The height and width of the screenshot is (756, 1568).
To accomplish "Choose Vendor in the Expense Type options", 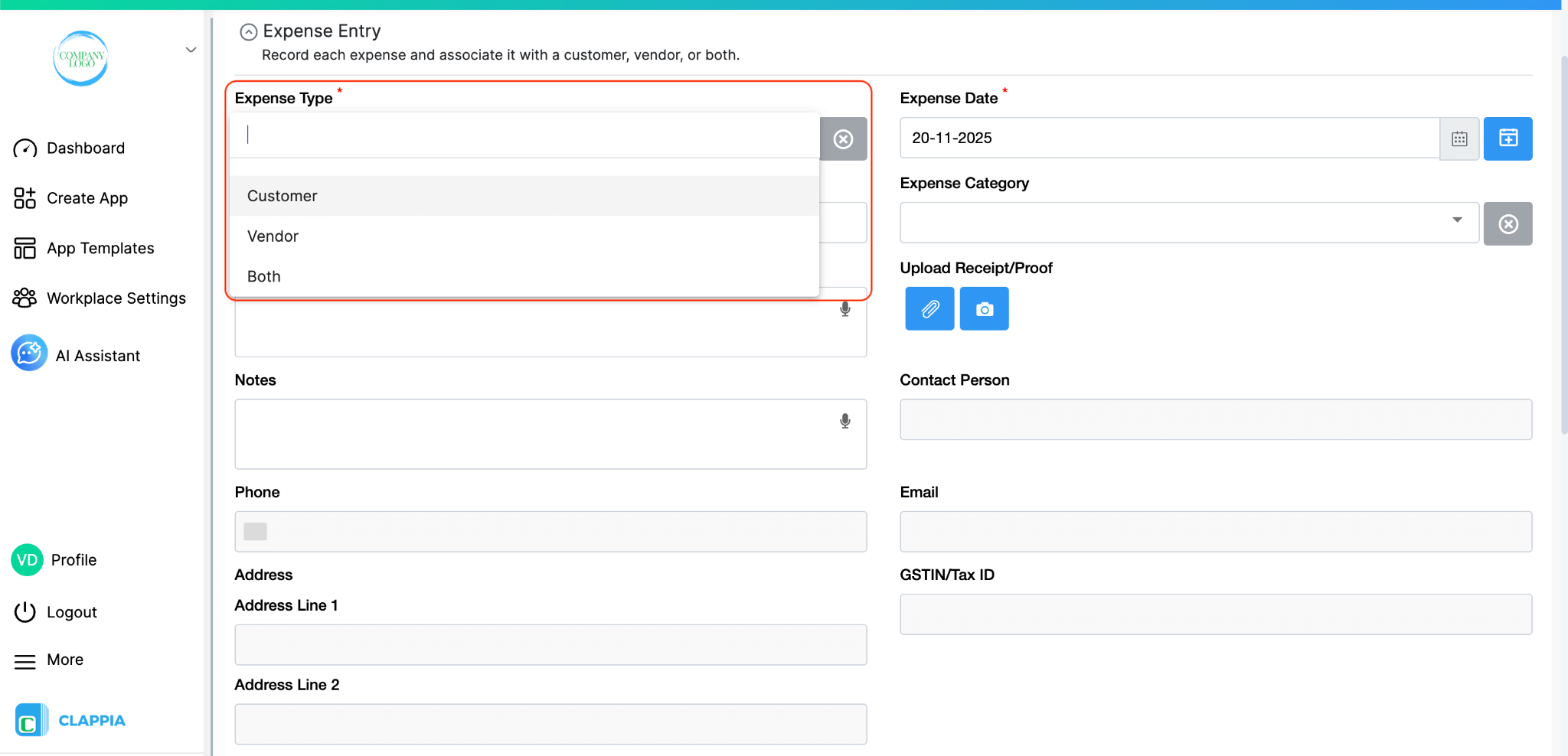I will coord(273,236).
